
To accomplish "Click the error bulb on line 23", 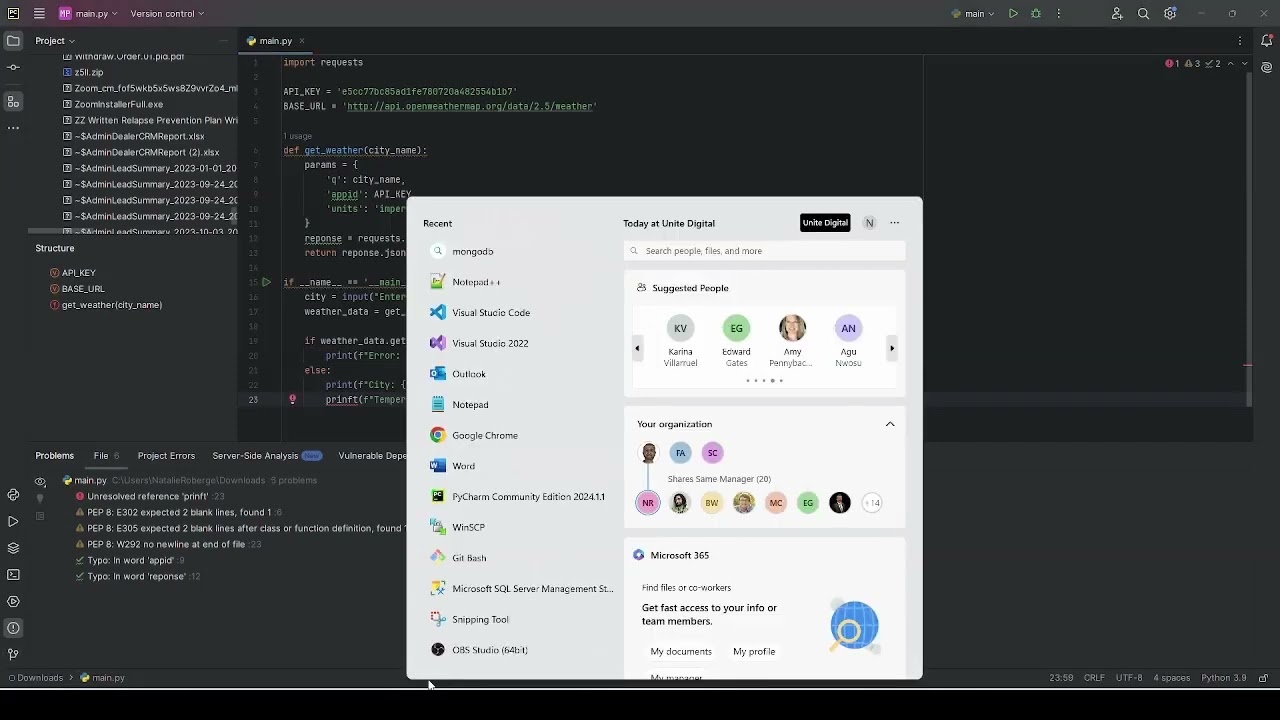I will (292, 399).
